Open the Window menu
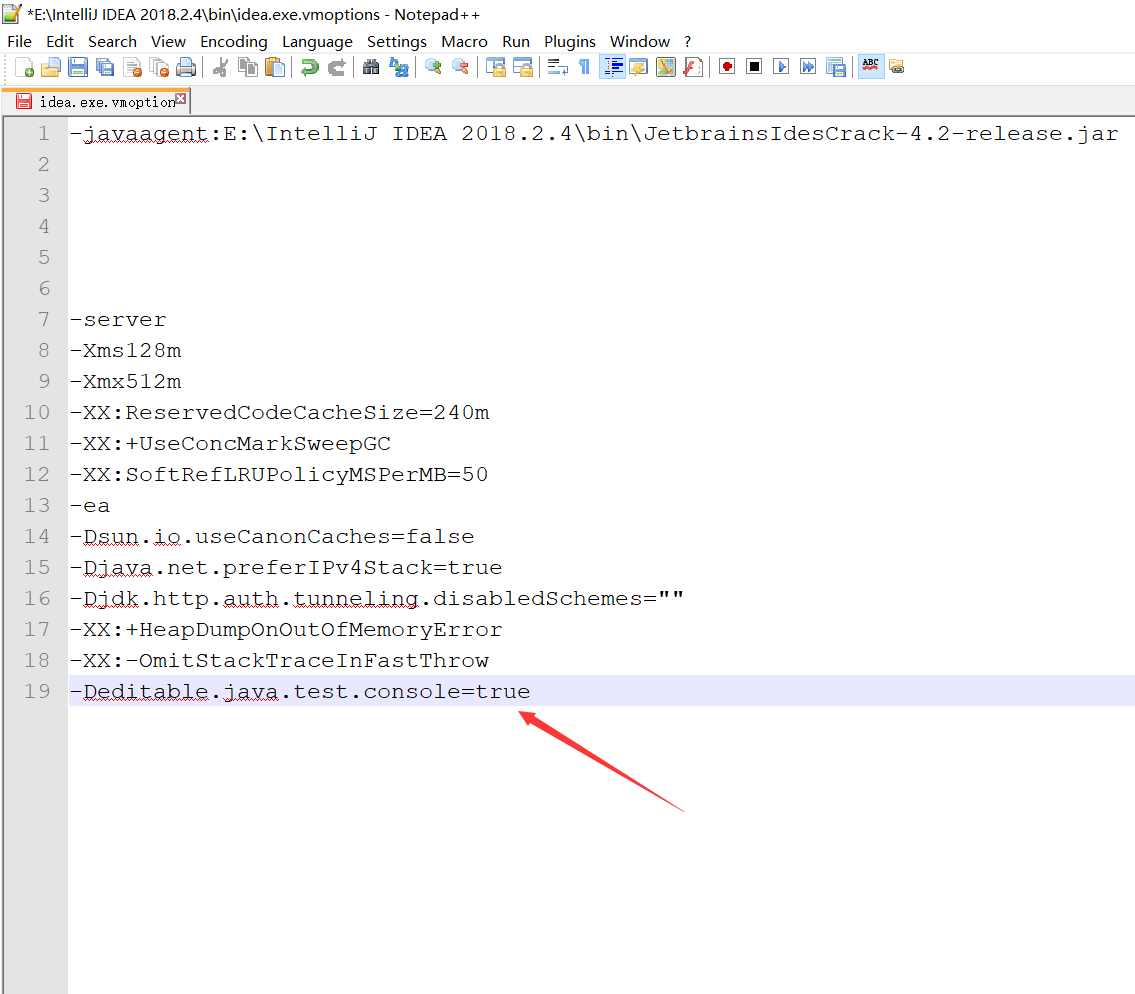Viewport: 1135px width, 994px height. (x=640, y=41)
